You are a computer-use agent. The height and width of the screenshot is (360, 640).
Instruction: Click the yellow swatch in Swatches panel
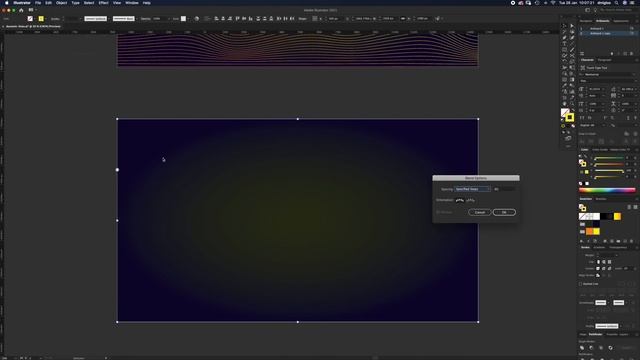[x=596, y=231]
